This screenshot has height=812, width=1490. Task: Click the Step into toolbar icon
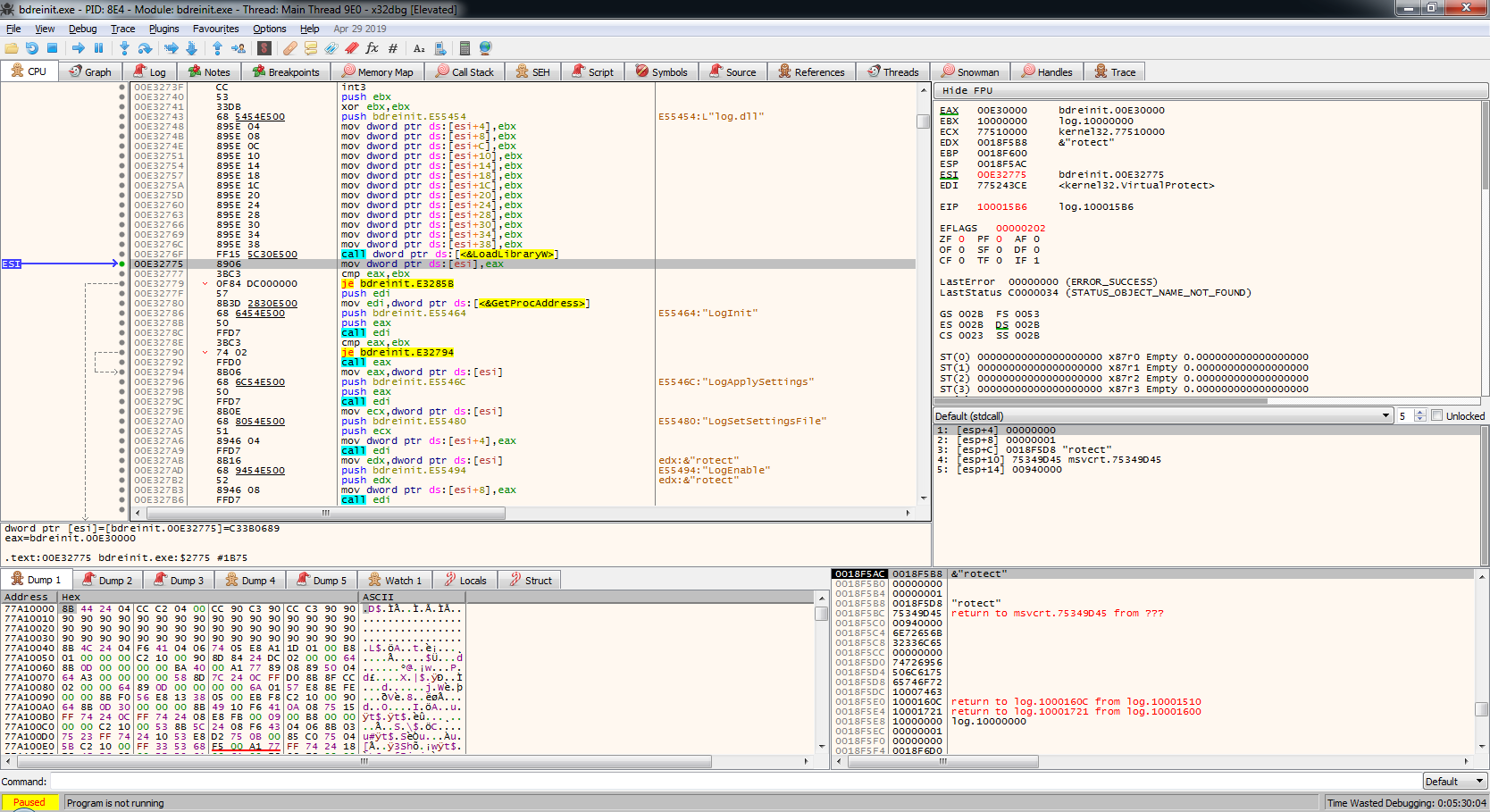coord(124,48)
